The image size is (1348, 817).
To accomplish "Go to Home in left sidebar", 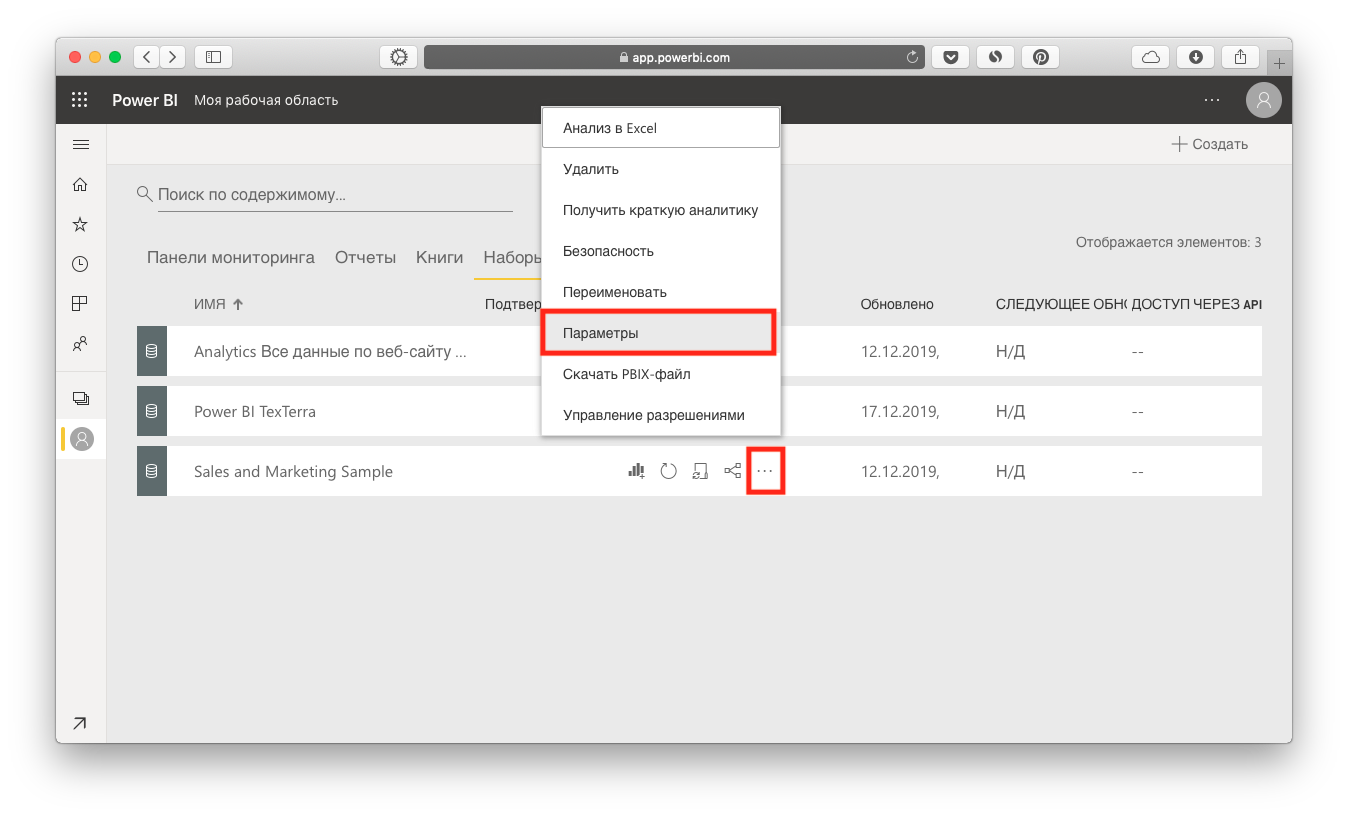I will pyautogui.click(x=81, y=184).
